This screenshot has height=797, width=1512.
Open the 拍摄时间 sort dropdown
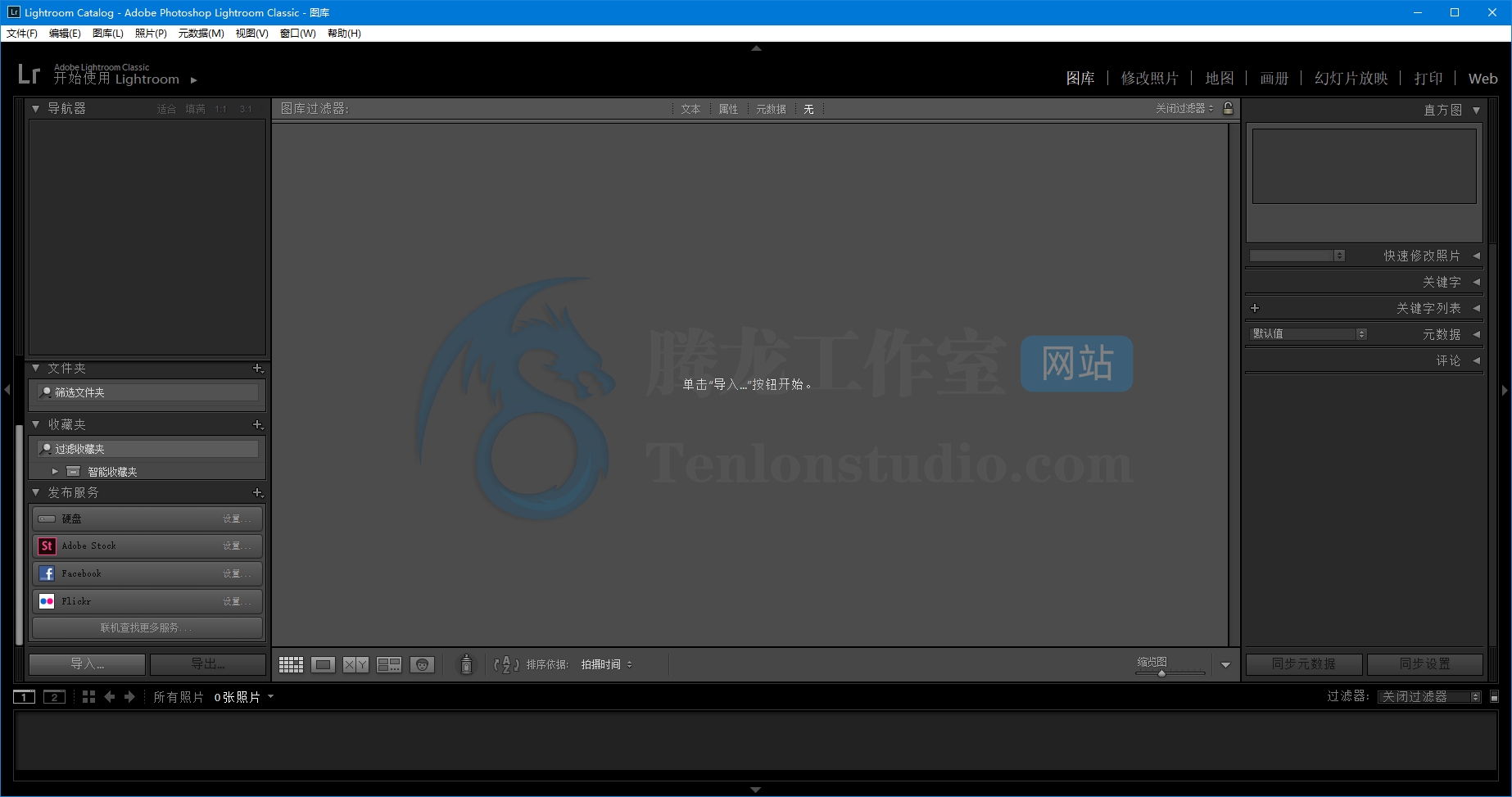tap(607, 664)
